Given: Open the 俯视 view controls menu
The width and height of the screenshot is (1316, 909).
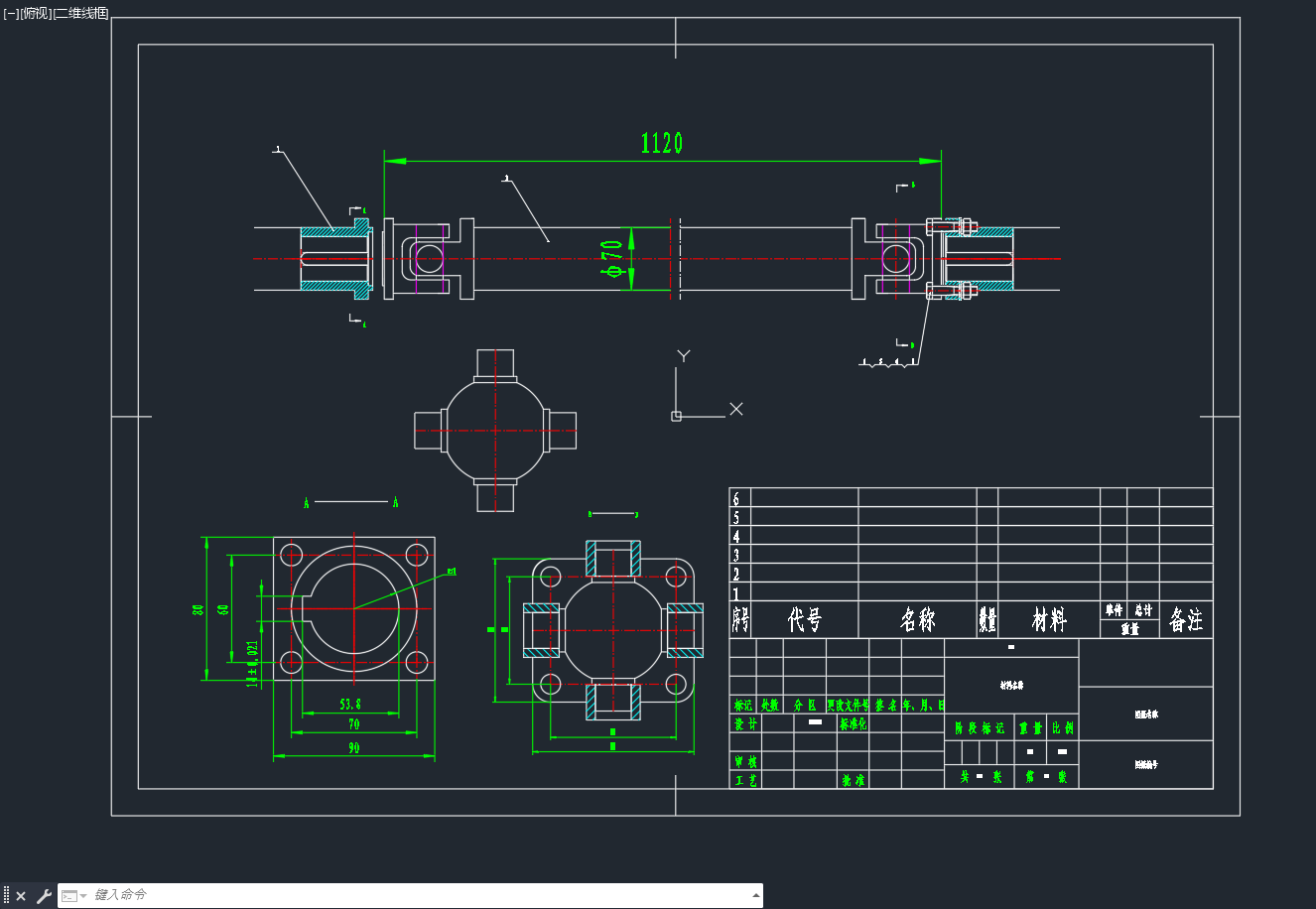Looking at the screenshot, I should point(36,13).
